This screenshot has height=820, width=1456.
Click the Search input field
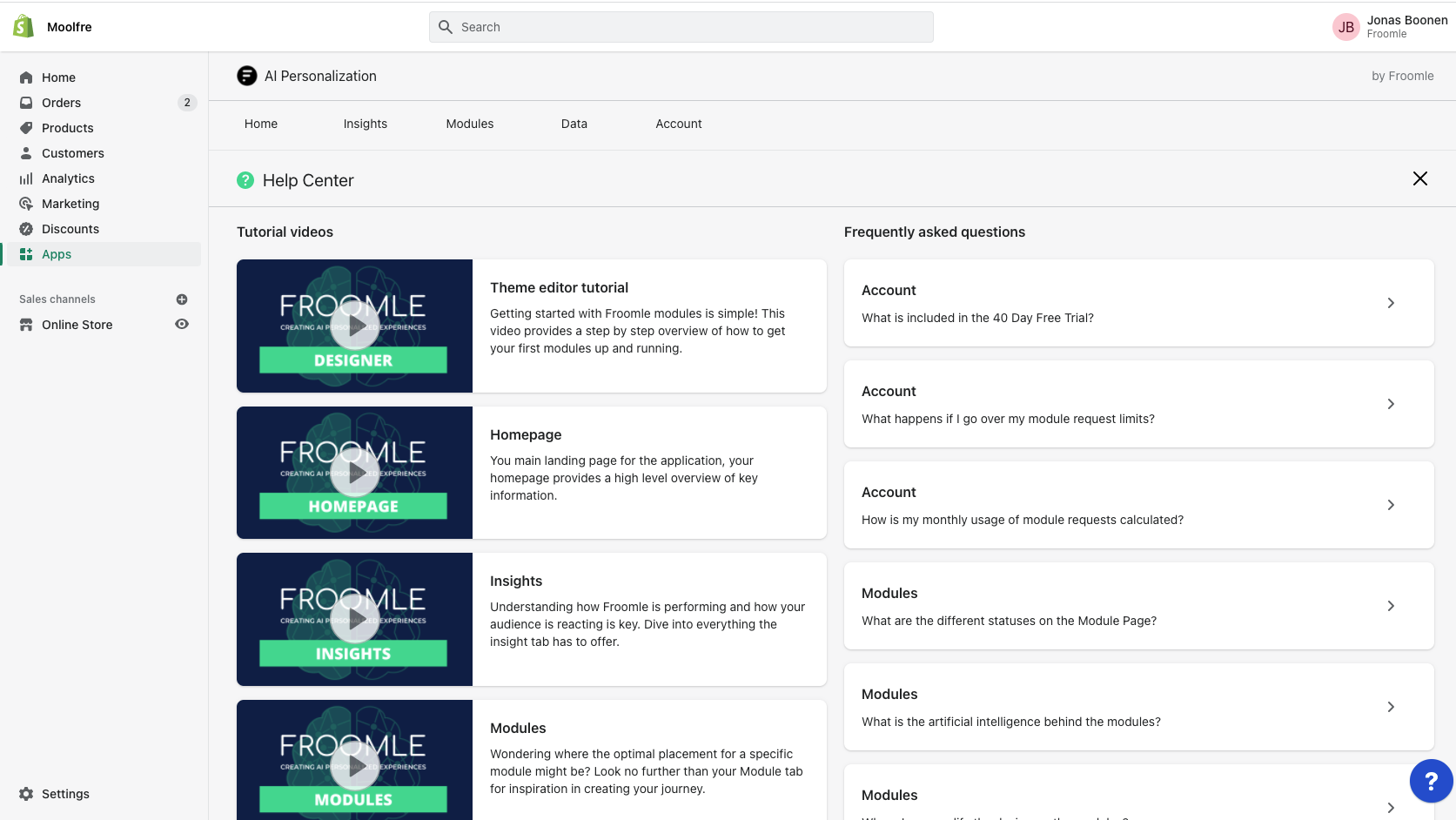pyautogui.click(x=681, y=27)
